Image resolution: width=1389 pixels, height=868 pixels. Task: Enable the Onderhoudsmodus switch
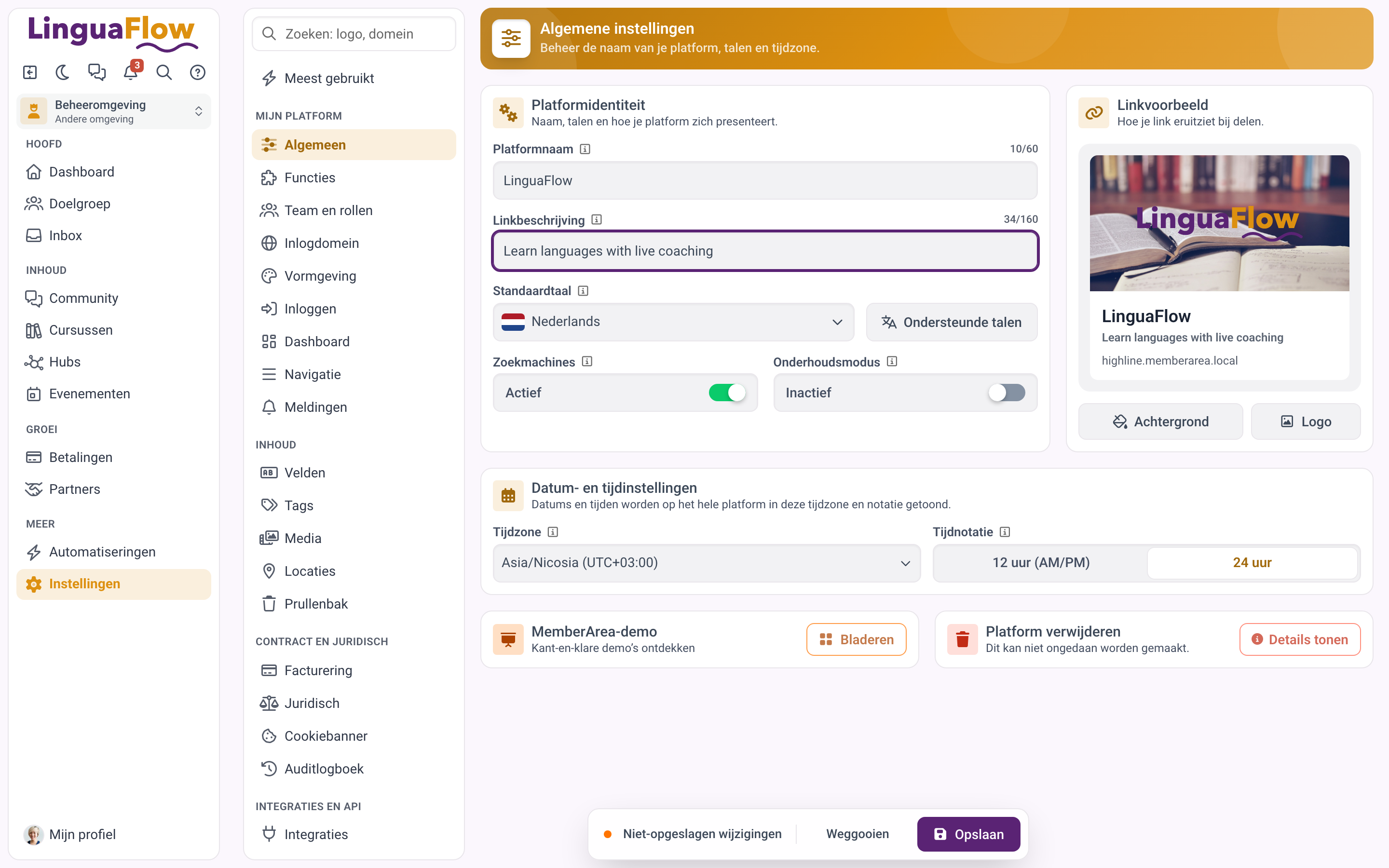pyautogui.click(x=1006, y=393)
